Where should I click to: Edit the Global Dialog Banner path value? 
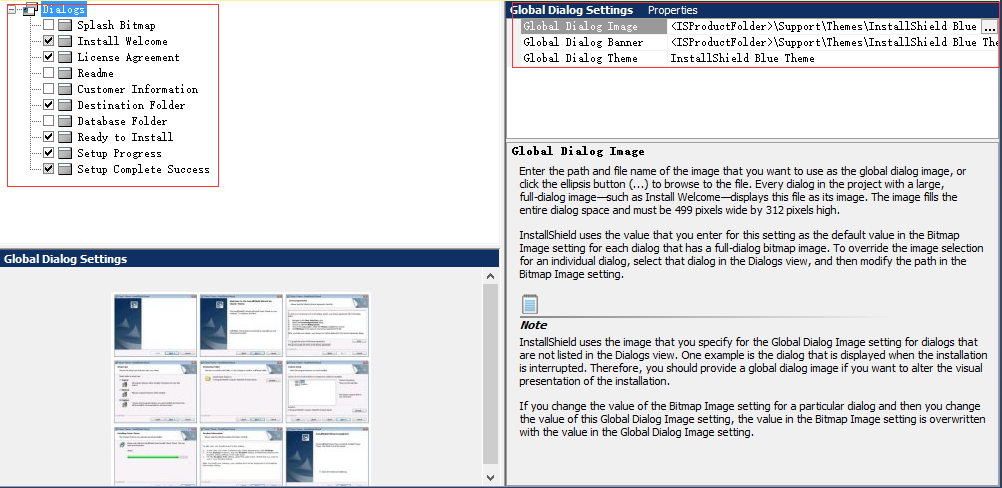point(833,42)
